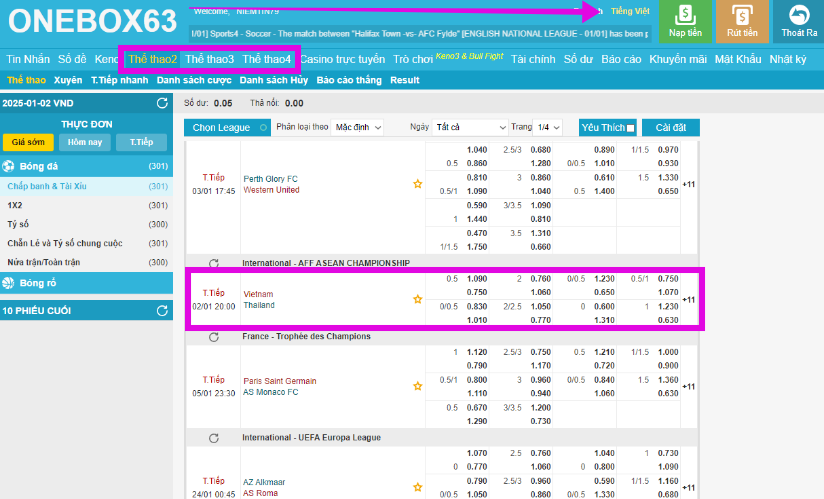The height and width of the screenshot is (499, 824).
Task: Open the Trò chơi menu
Action: coord(413,59)
